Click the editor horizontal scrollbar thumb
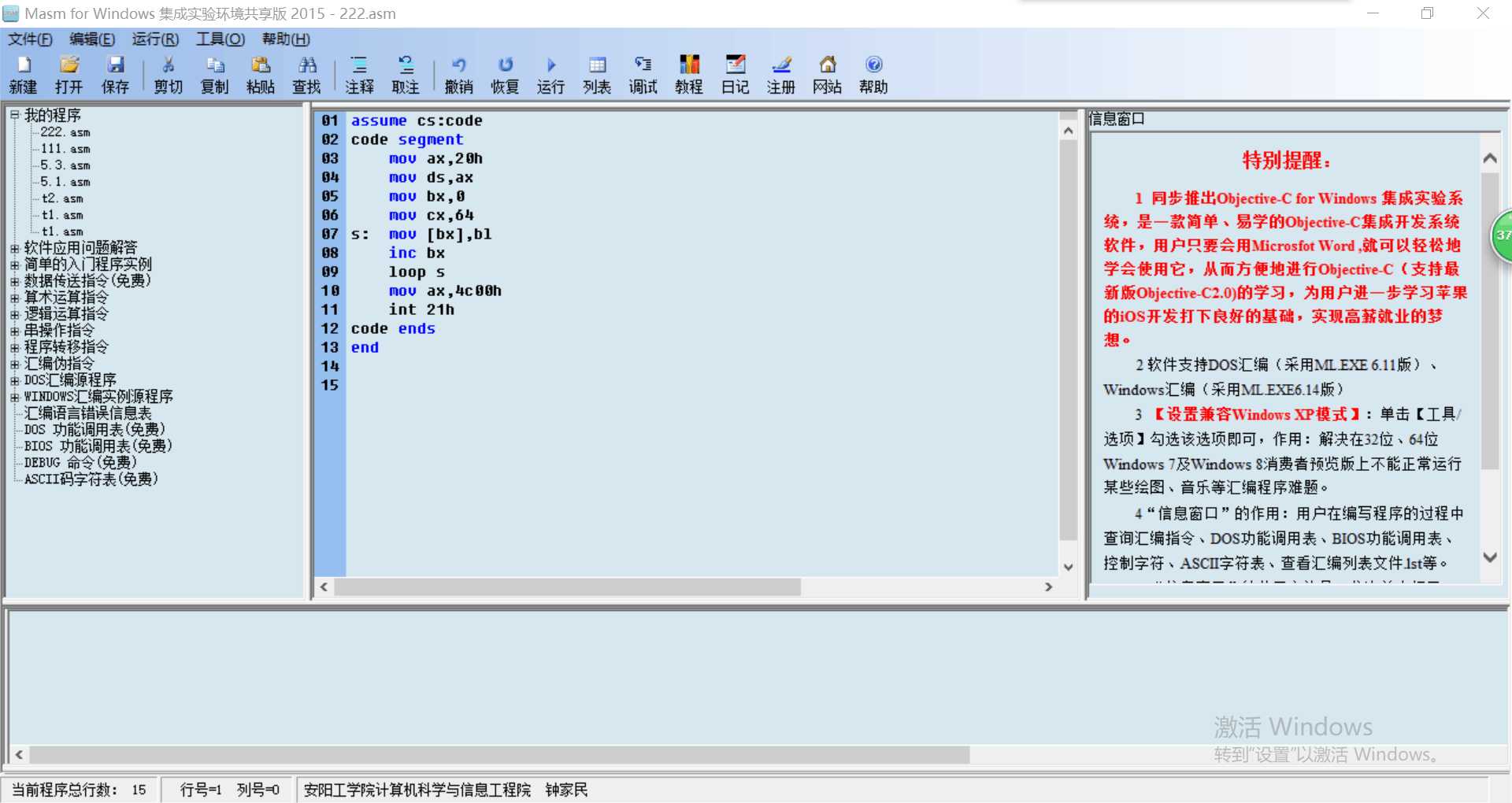The height and width of the screenshot is (803, 1512). [568, 587]
